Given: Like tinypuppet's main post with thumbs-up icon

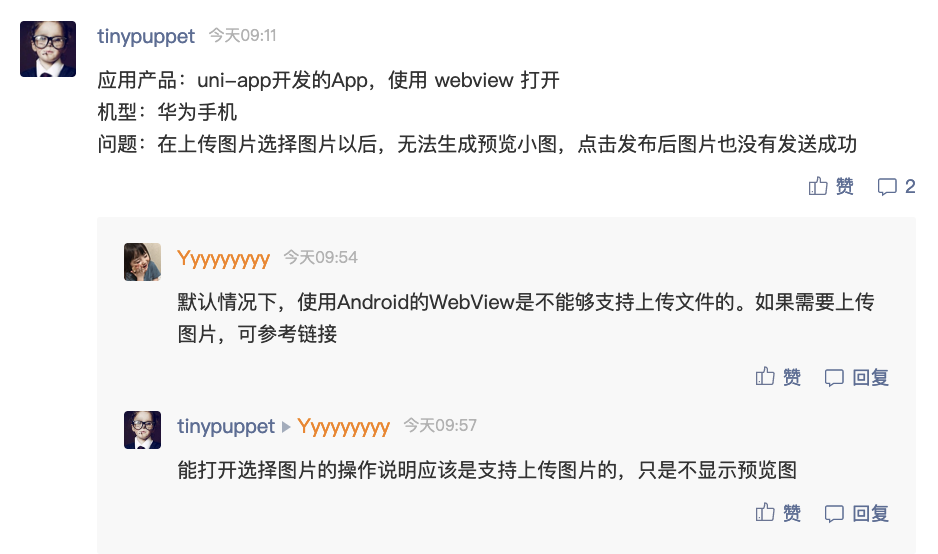Looking at the screenshot, I should pos(818,186).
